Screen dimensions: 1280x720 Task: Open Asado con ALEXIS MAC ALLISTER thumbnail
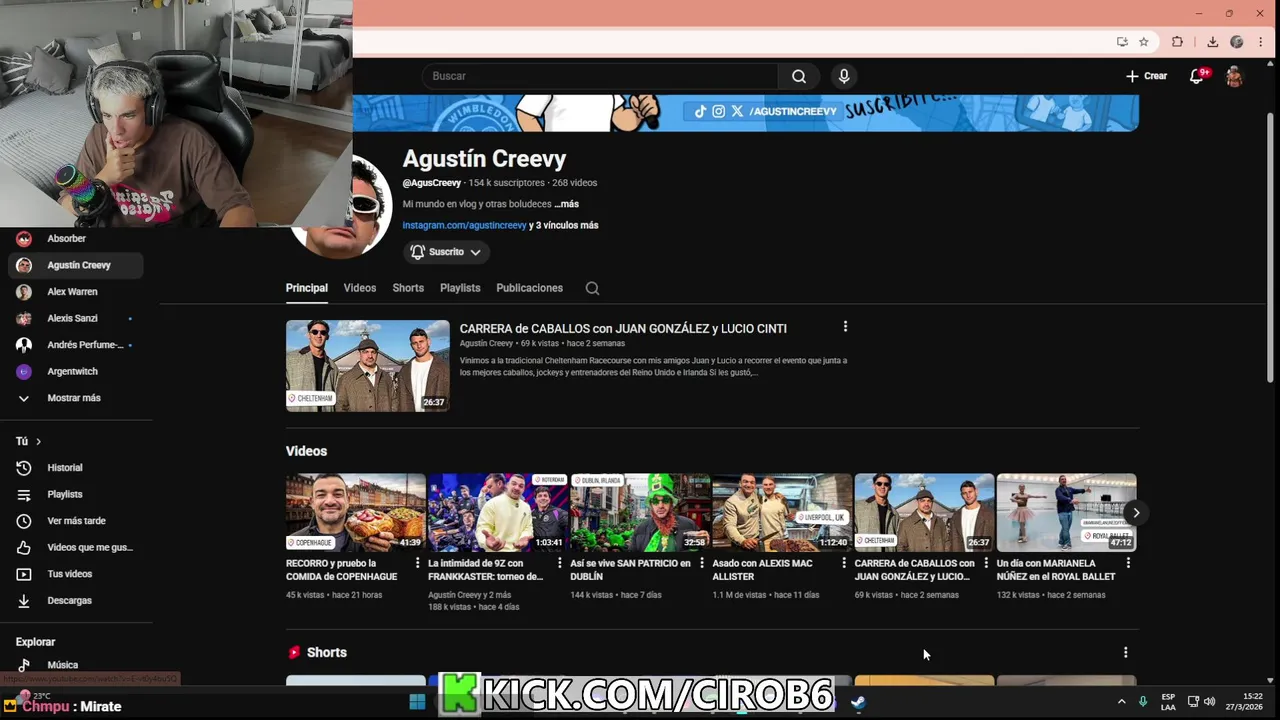click(781, 512)
